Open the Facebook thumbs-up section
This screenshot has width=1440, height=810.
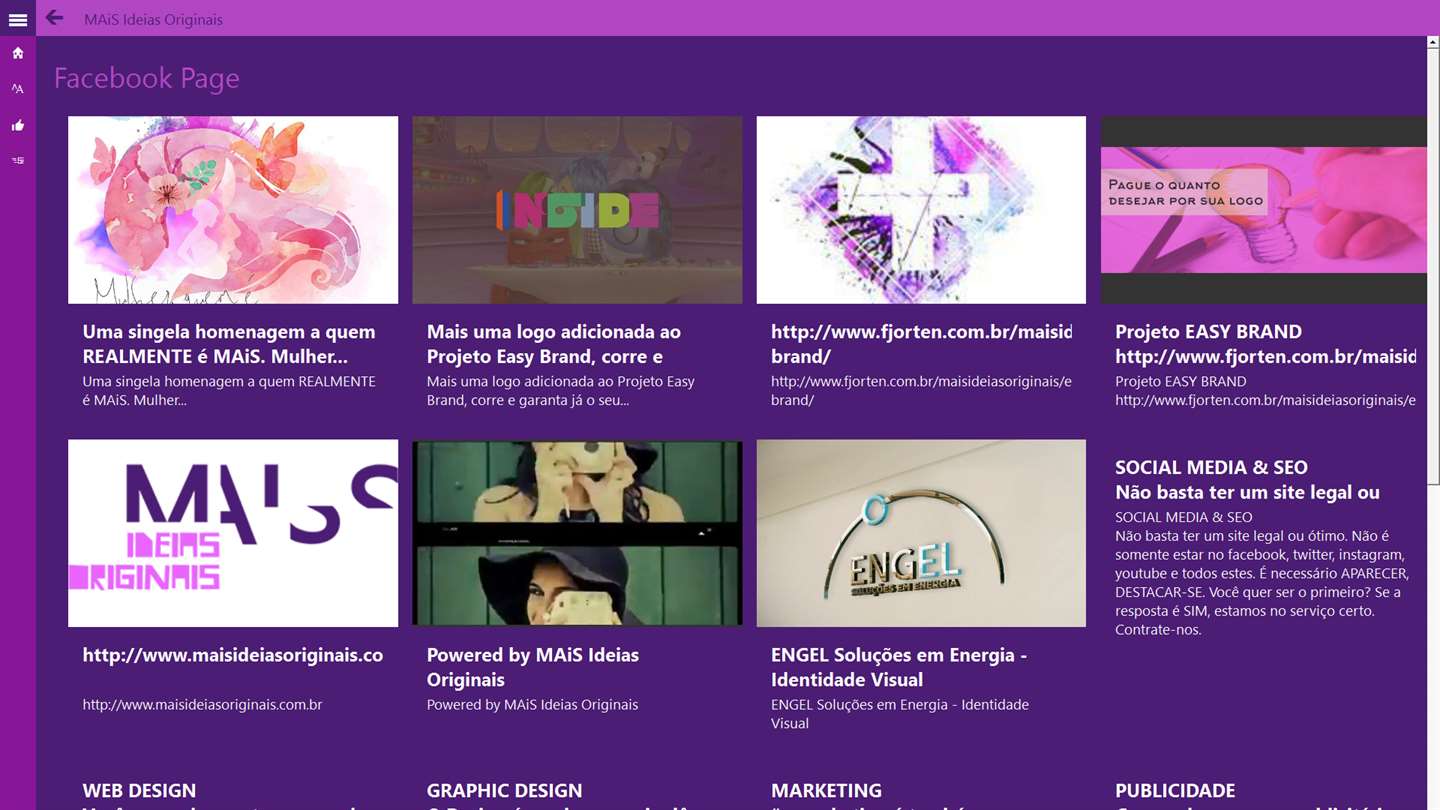pyautogui.click(x=18, y=125)
